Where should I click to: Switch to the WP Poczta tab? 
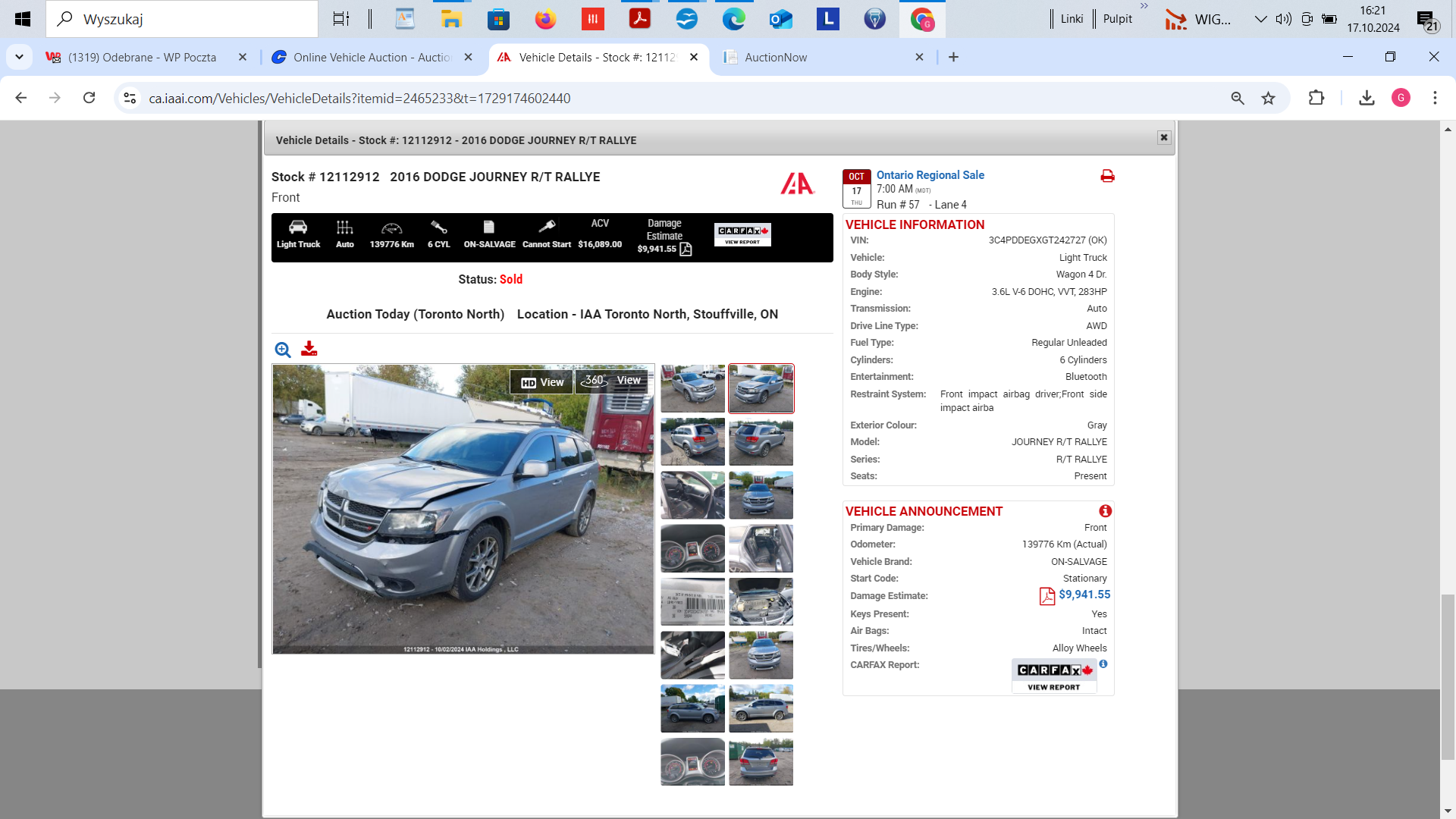142,57
